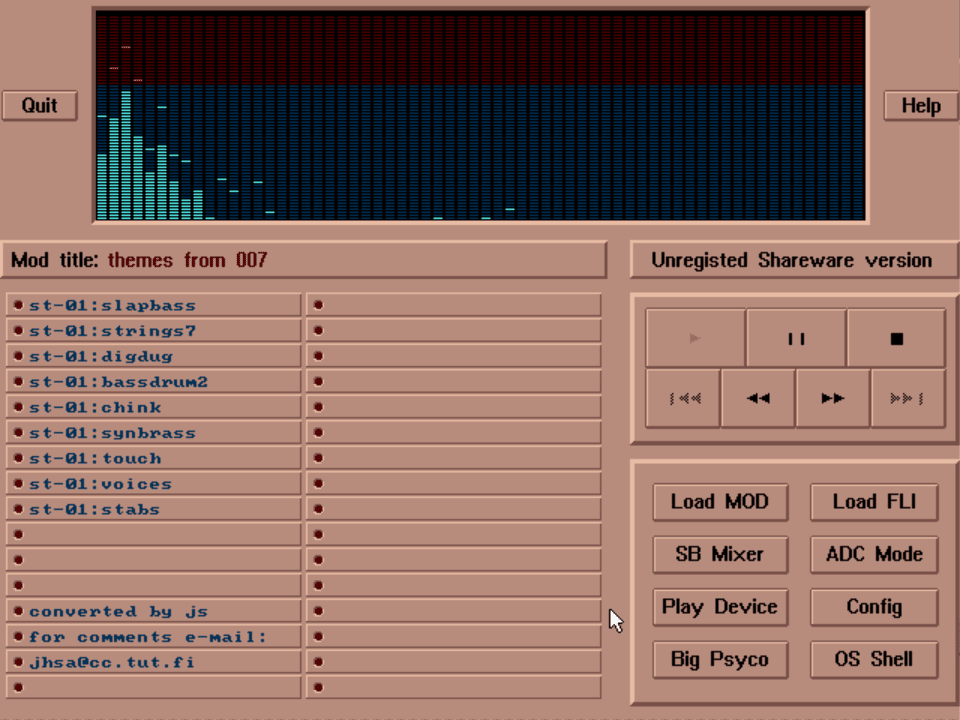The image size is (960, 720).
Task: Pause the current MOD playback
Action: [796, 339]
